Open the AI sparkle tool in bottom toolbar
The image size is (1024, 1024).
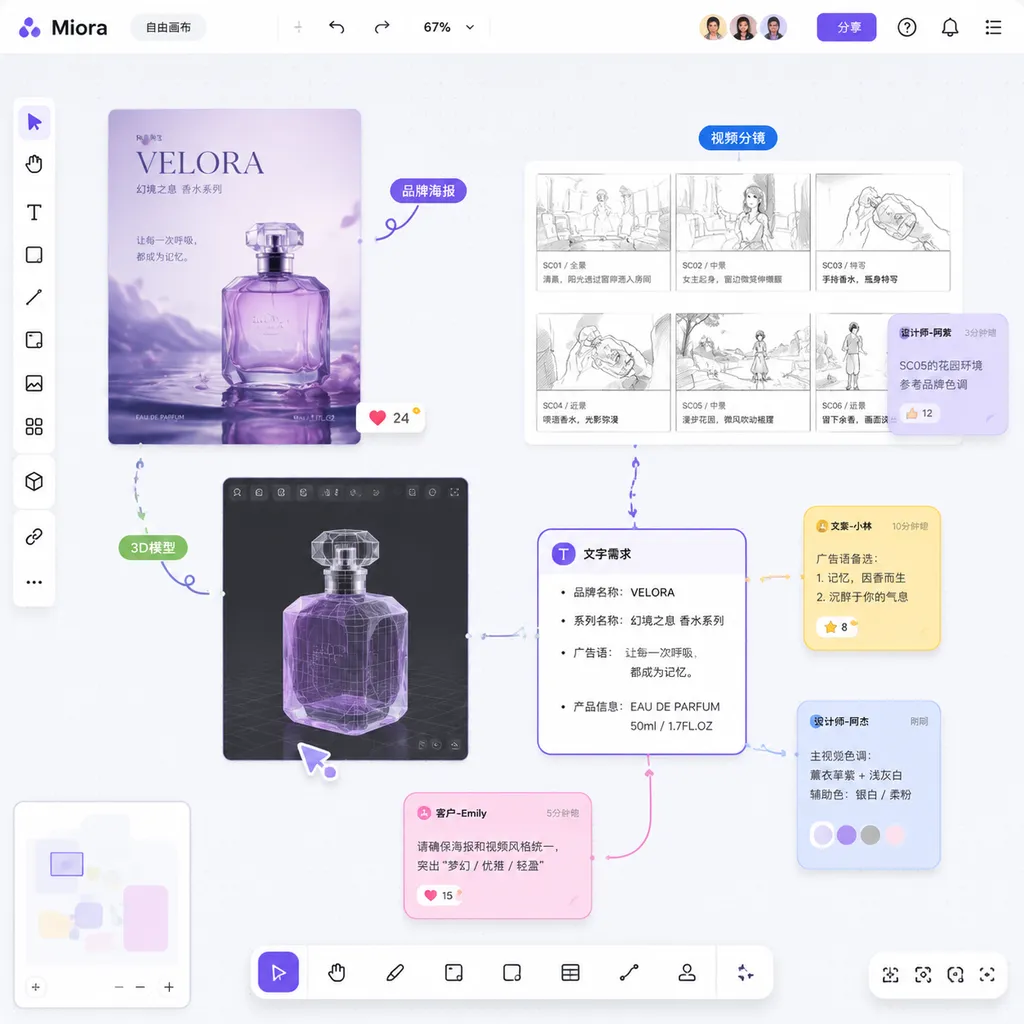[745, 972]
